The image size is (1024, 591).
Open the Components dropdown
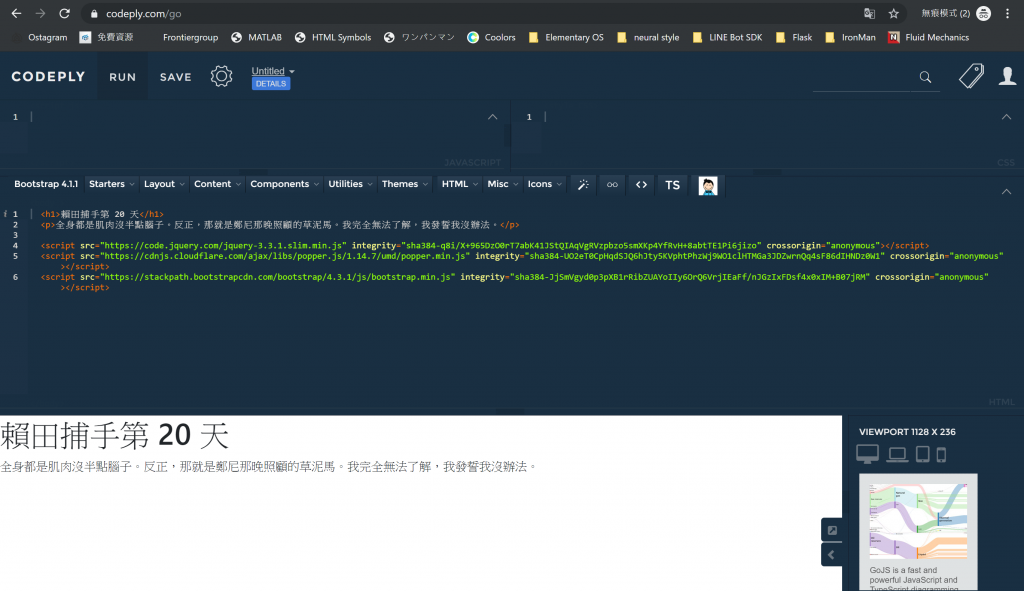[285, 184]
